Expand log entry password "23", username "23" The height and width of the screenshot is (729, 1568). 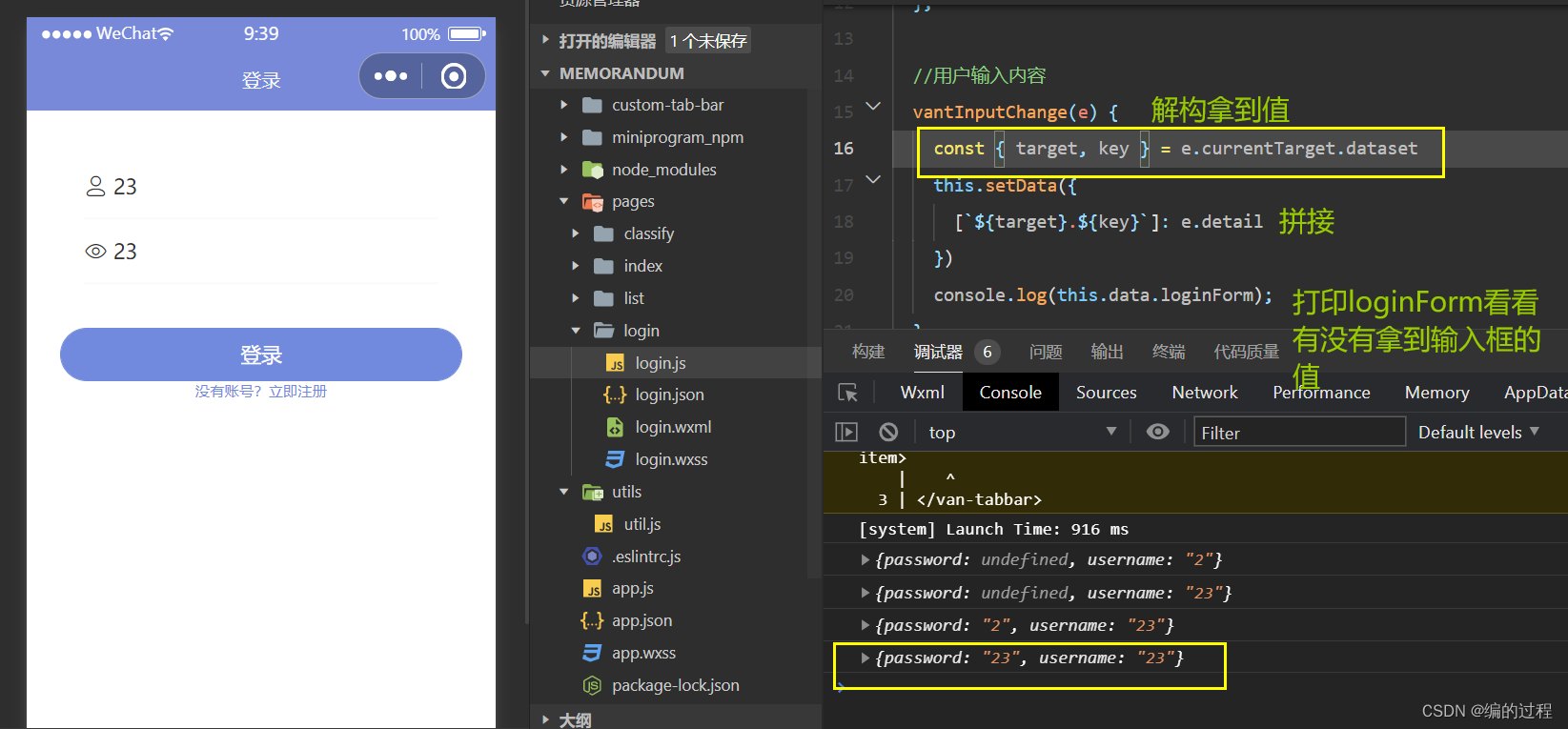point(865,658)
